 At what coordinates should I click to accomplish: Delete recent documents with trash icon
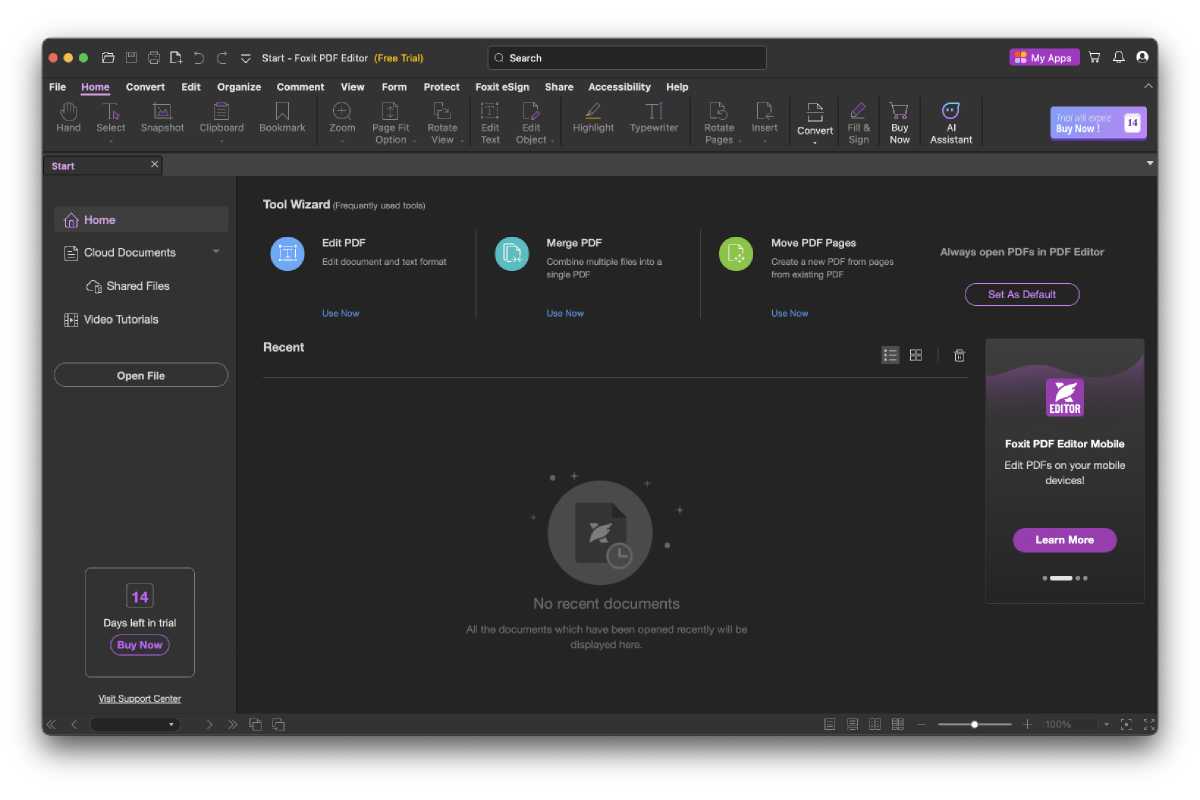[959, 355]
